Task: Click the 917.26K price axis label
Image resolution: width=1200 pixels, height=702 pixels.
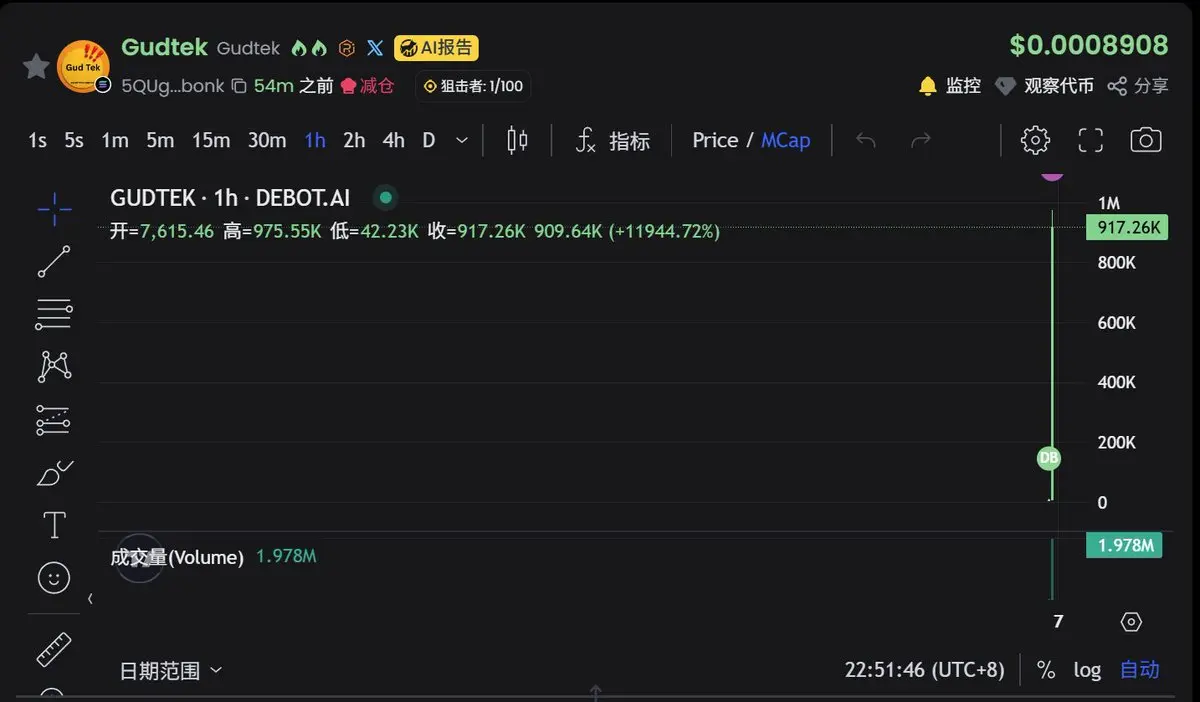Action: (1125, 228)
